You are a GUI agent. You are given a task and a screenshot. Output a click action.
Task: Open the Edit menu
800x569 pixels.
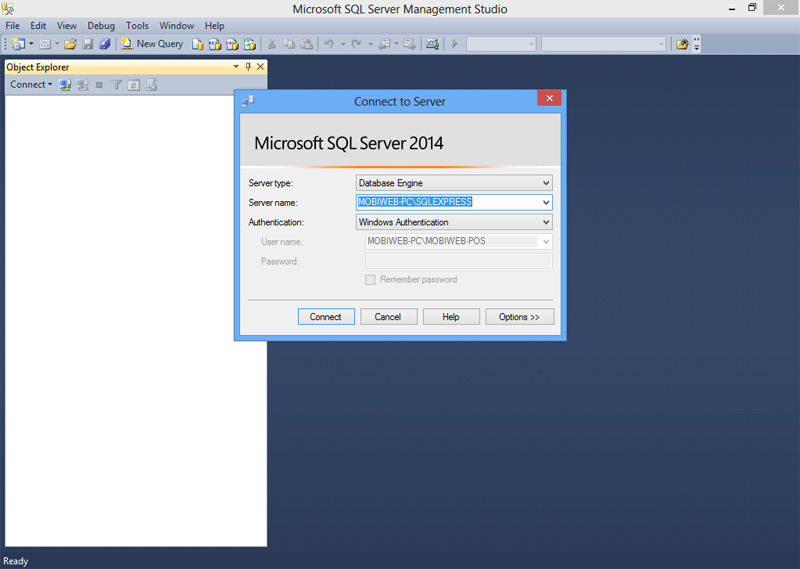[38, 26]
